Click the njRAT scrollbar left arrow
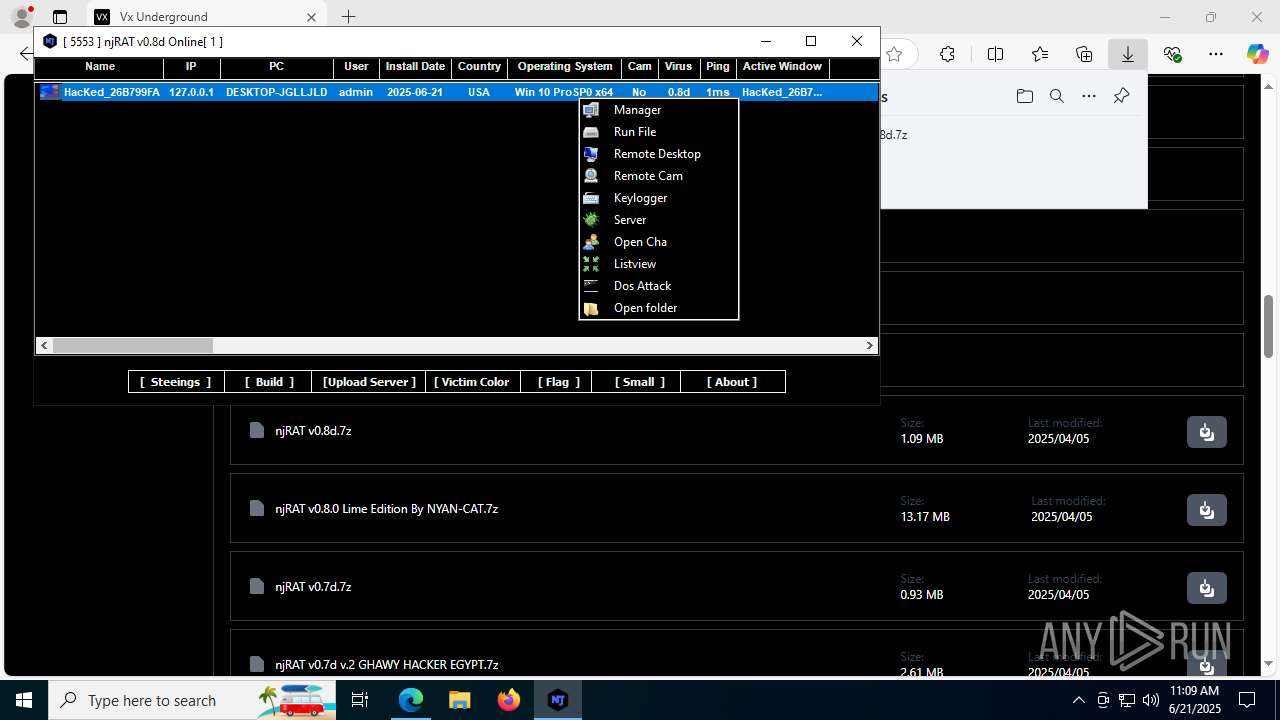This screenshot has height=720, width=1280. point(44,345)
